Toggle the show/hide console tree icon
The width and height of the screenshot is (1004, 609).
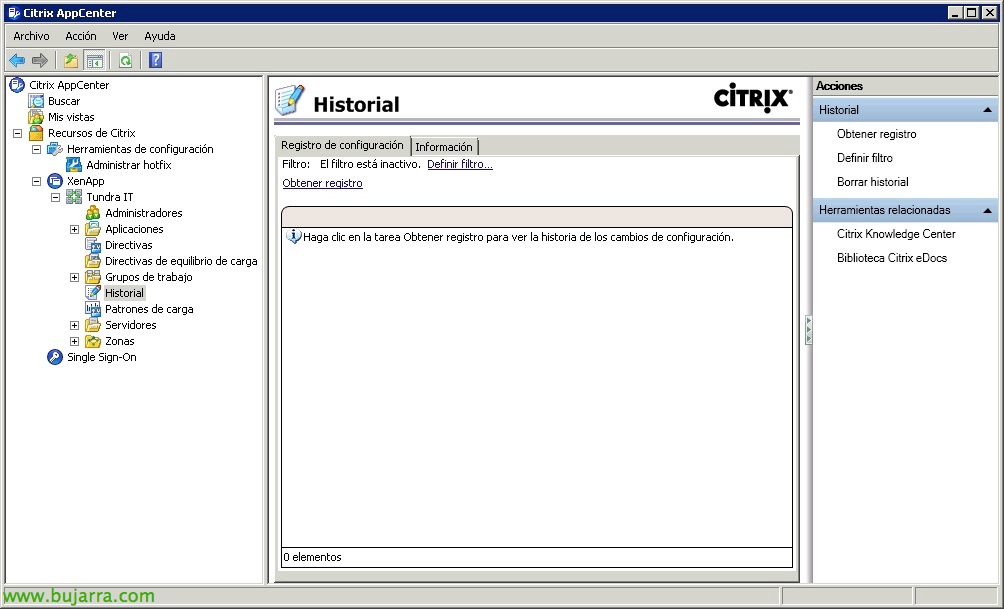94,61
